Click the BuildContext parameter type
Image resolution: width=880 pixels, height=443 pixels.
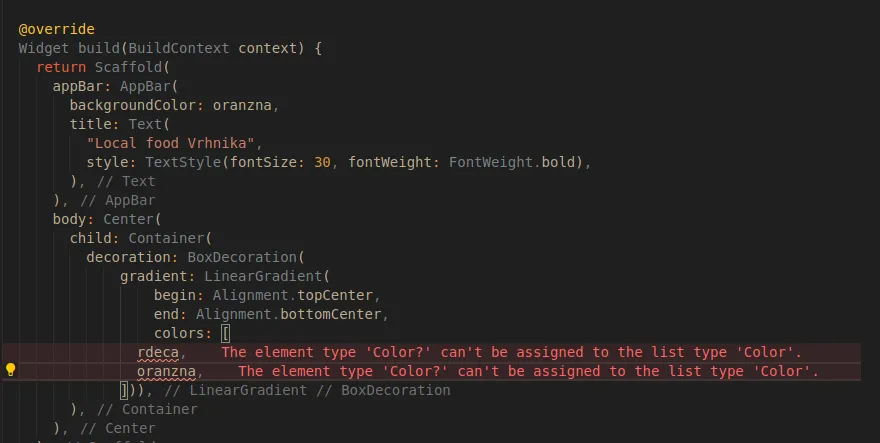tap(178, 48)
